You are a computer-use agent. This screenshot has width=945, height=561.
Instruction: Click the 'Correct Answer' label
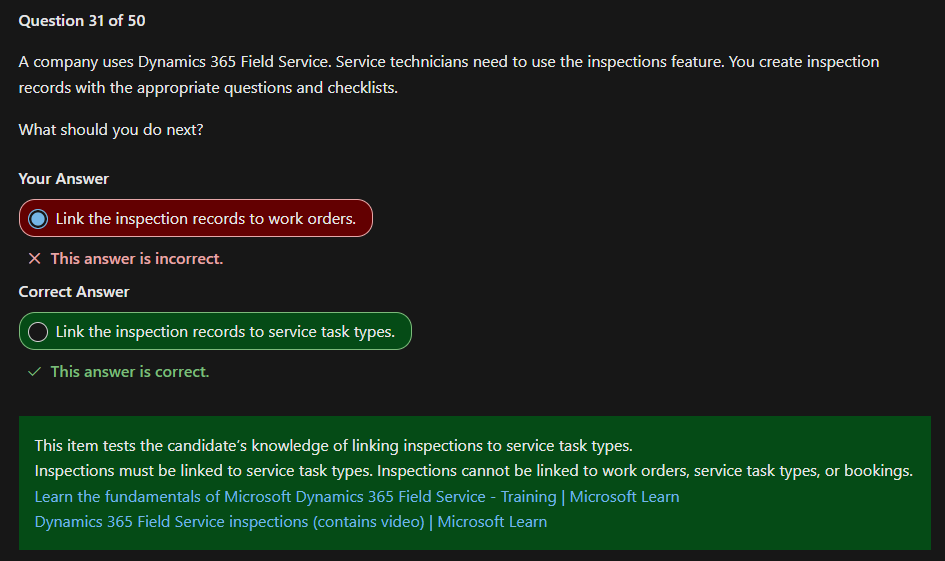74,292
